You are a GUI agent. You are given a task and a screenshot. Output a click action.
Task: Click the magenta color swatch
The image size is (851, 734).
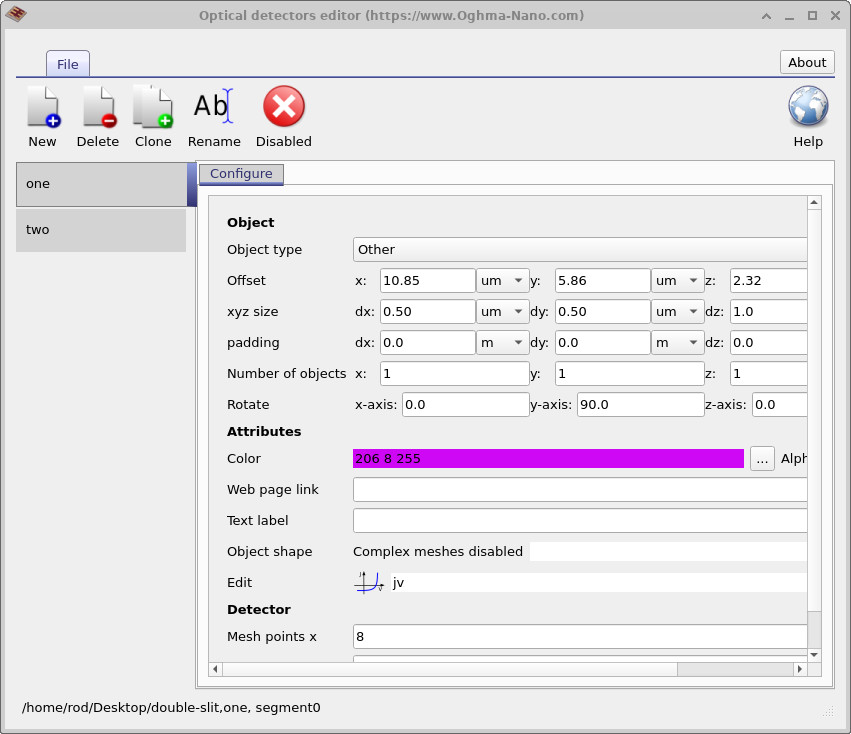click(x=548, y=459)
